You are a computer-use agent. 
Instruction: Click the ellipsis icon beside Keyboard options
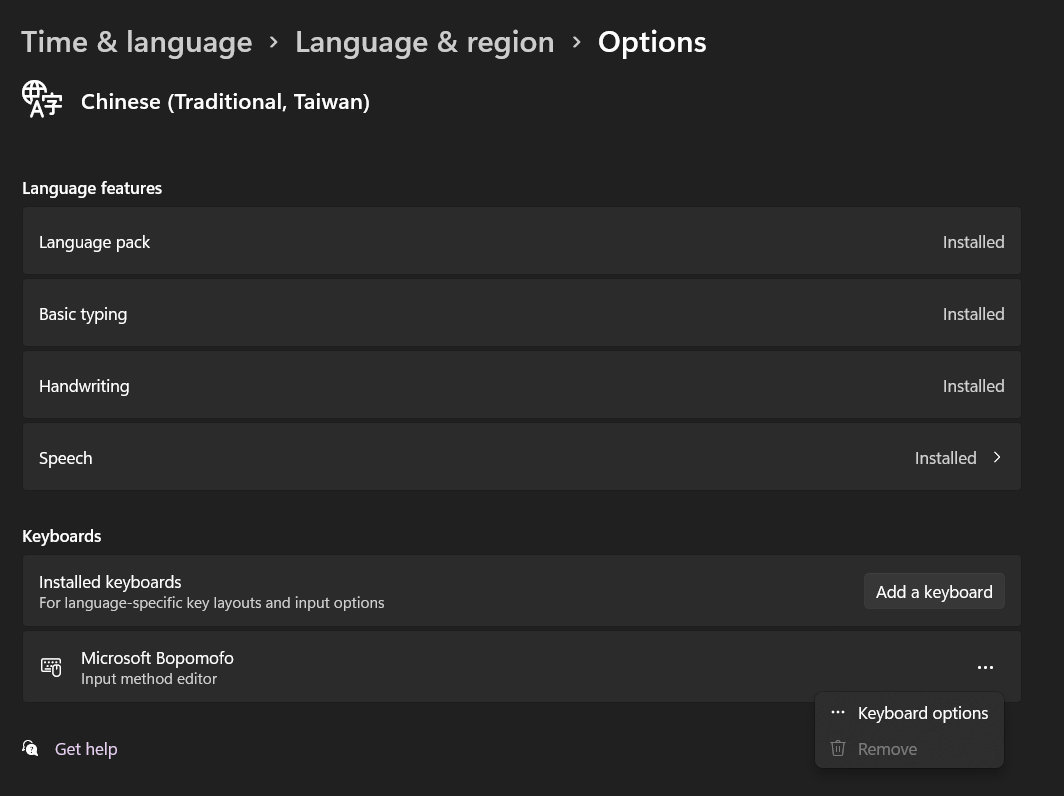click(838, 713)
